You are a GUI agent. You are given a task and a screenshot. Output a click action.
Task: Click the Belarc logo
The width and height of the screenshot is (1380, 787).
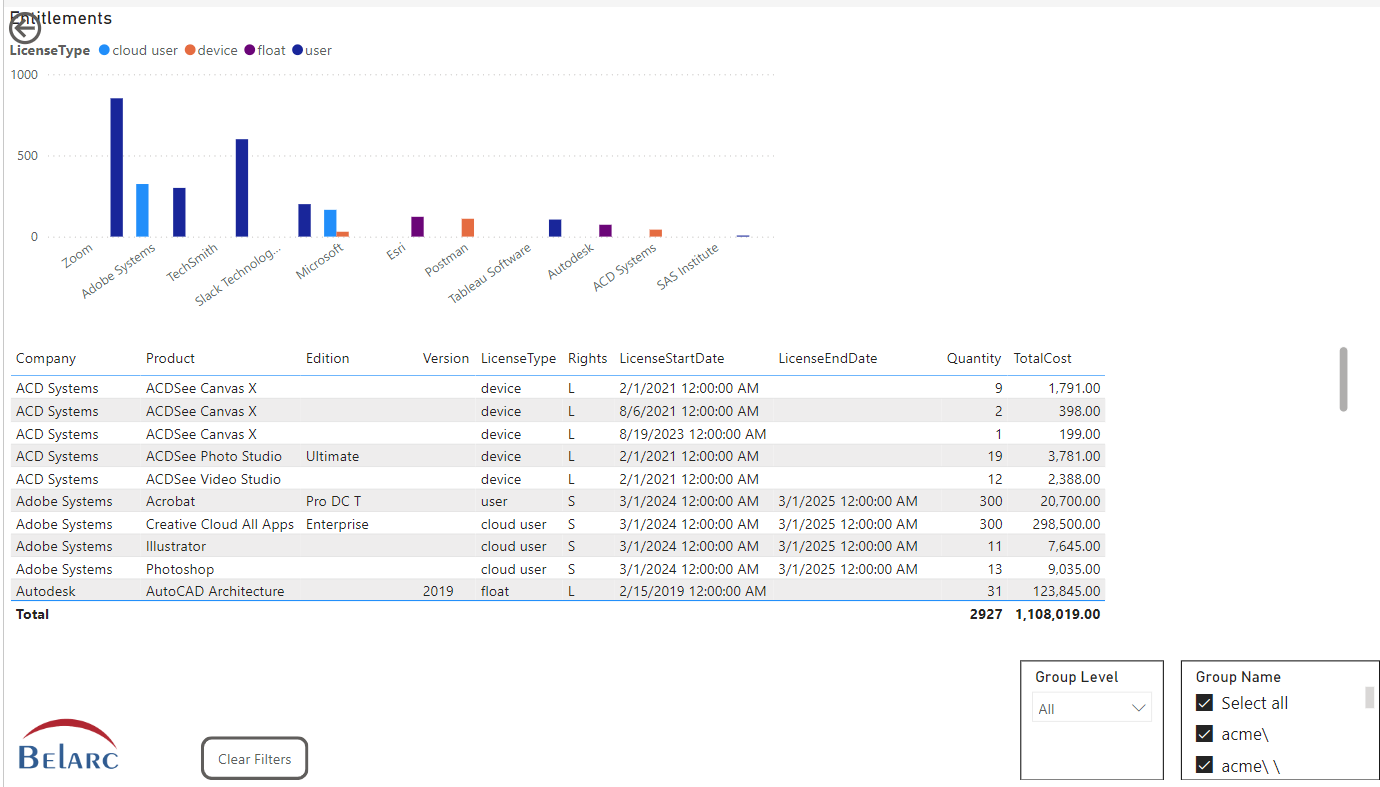point(68,745)
